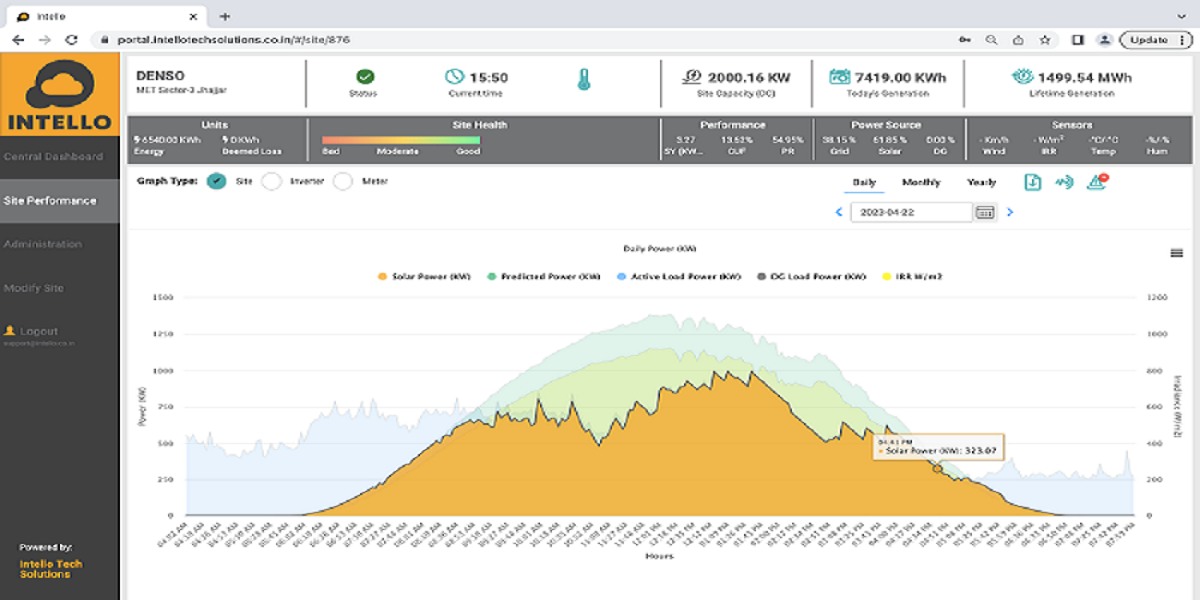Click the Today's Generation calendar icon
This screenshot has height=600, width=1200.
(x=840, y=77)
